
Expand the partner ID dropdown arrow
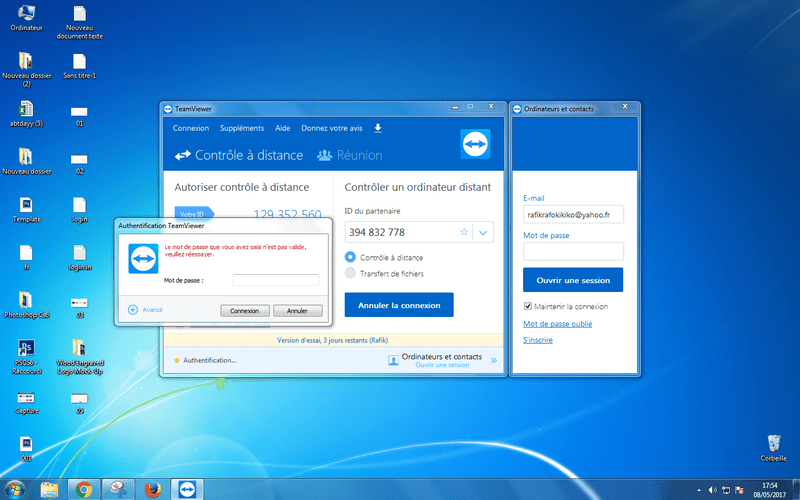point(483,232)
